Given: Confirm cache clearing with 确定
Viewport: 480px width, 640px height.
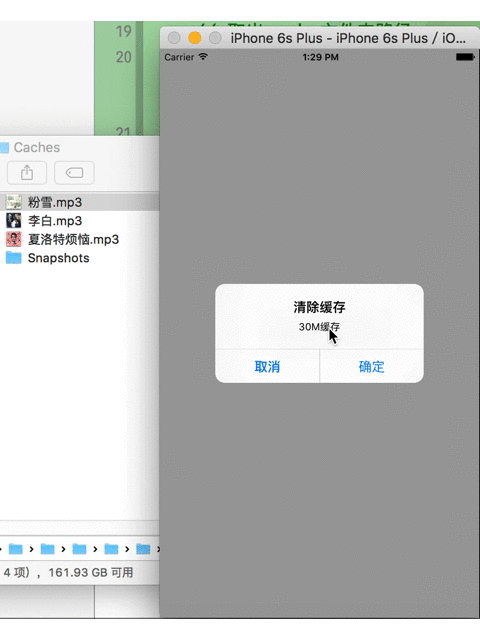Looking at the screenshot, I should click(371, 366).
